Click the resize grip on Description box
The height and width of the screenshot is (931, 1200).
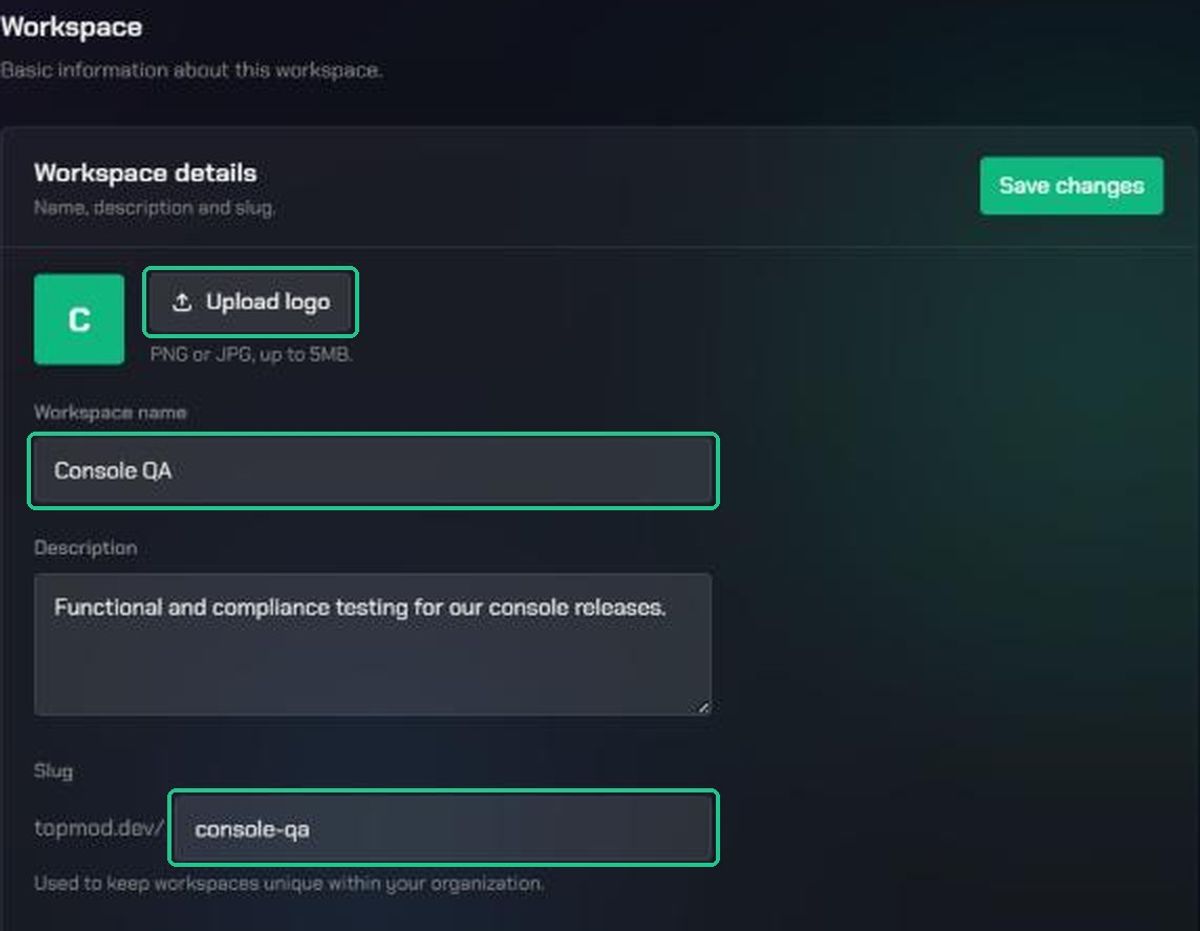pyautogui.click(x=703, y=707)
